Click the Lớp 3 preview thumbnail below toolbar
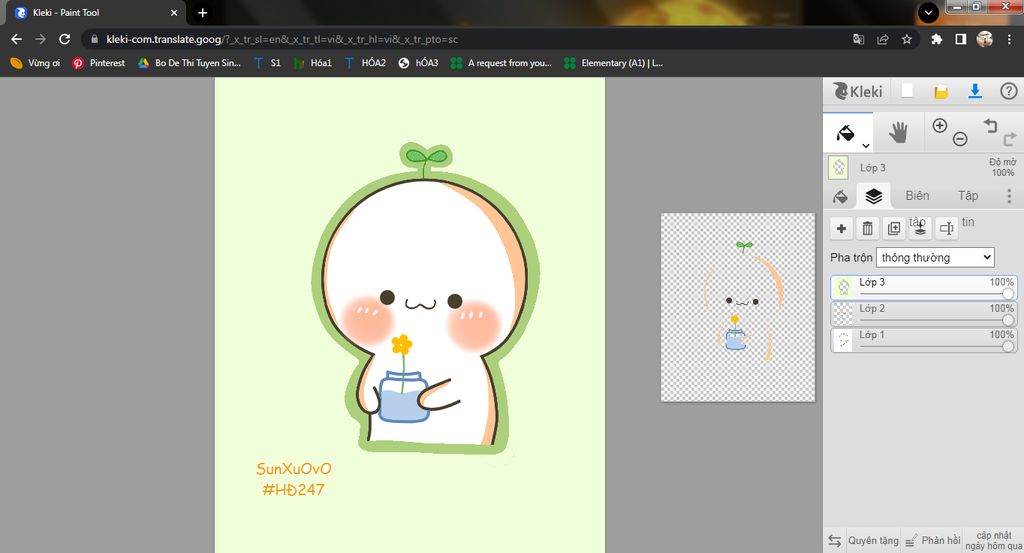 pos(839,168)
